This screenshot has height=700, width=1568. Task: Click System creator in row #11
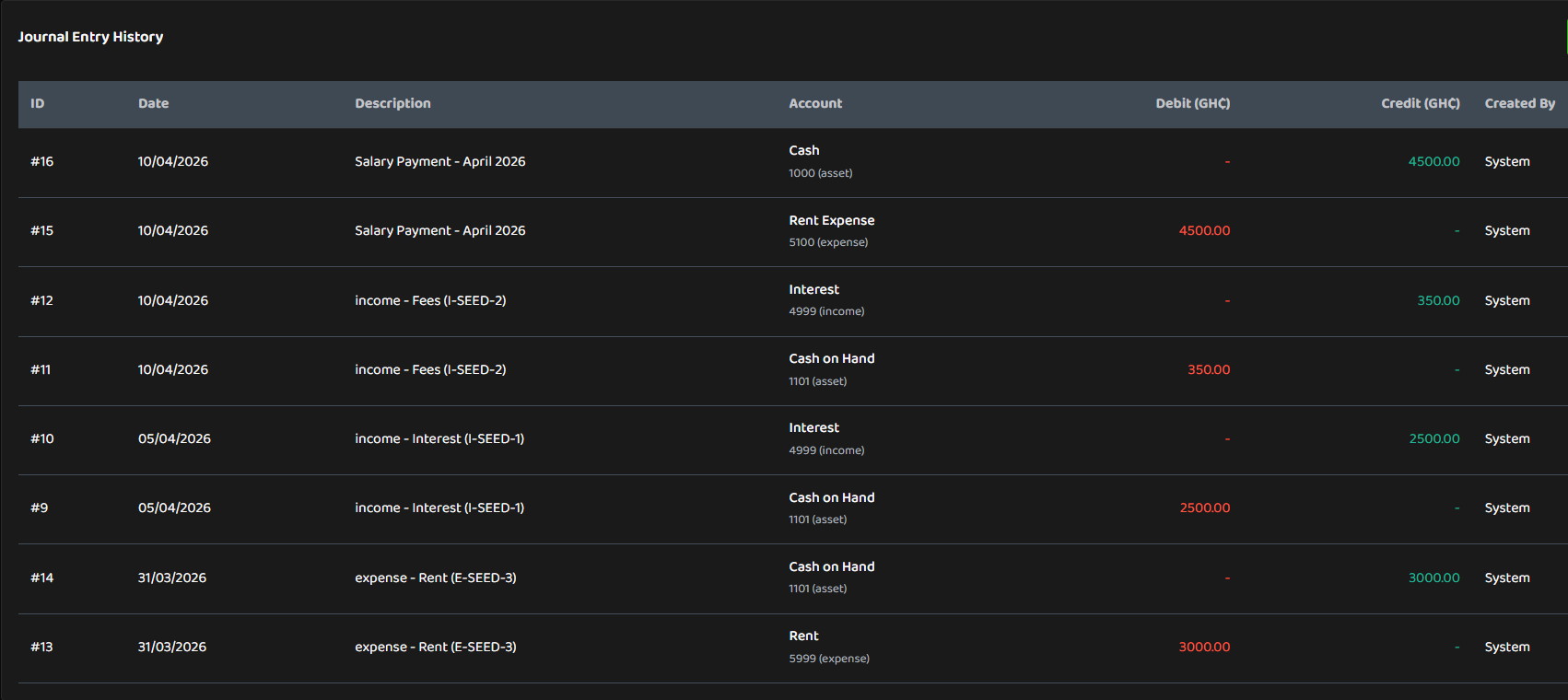pos(1507,369)
